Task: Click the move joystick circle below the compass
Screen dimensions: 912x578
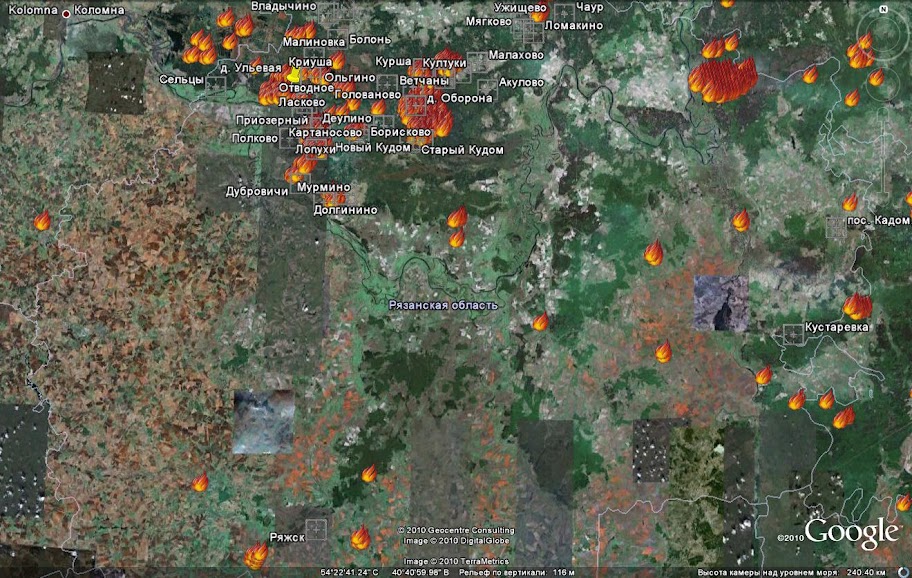Action: click(x=882, y=86)
